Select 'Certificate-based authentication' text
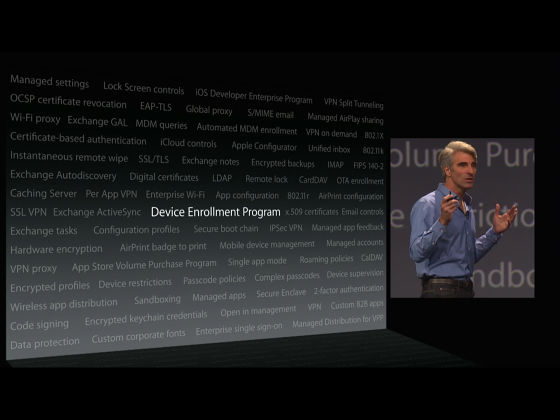 pos(78,139)
